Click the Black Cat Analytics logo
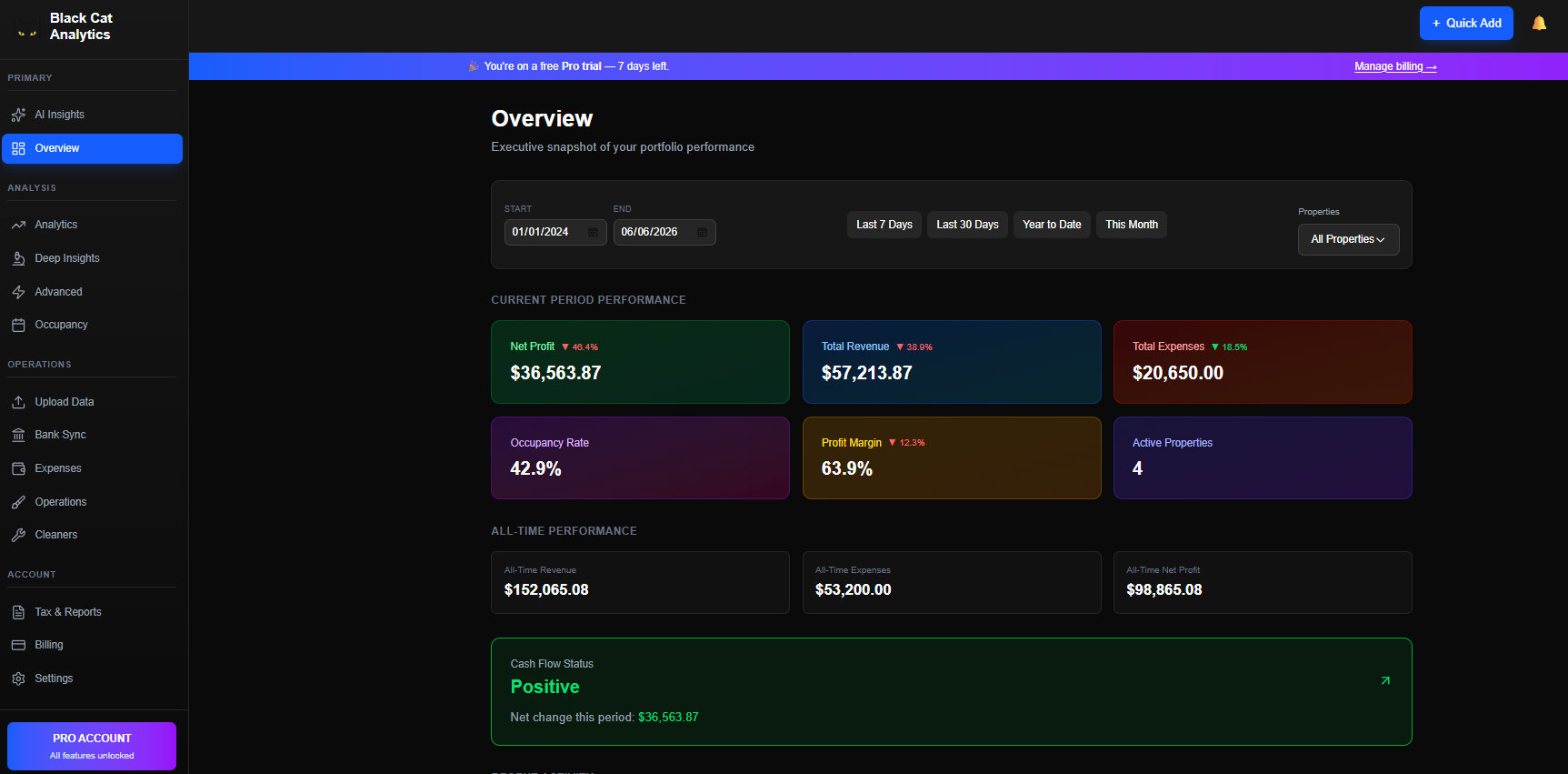Image resolution: width=1568 pixels, height=774 pixels. (27, 27)
